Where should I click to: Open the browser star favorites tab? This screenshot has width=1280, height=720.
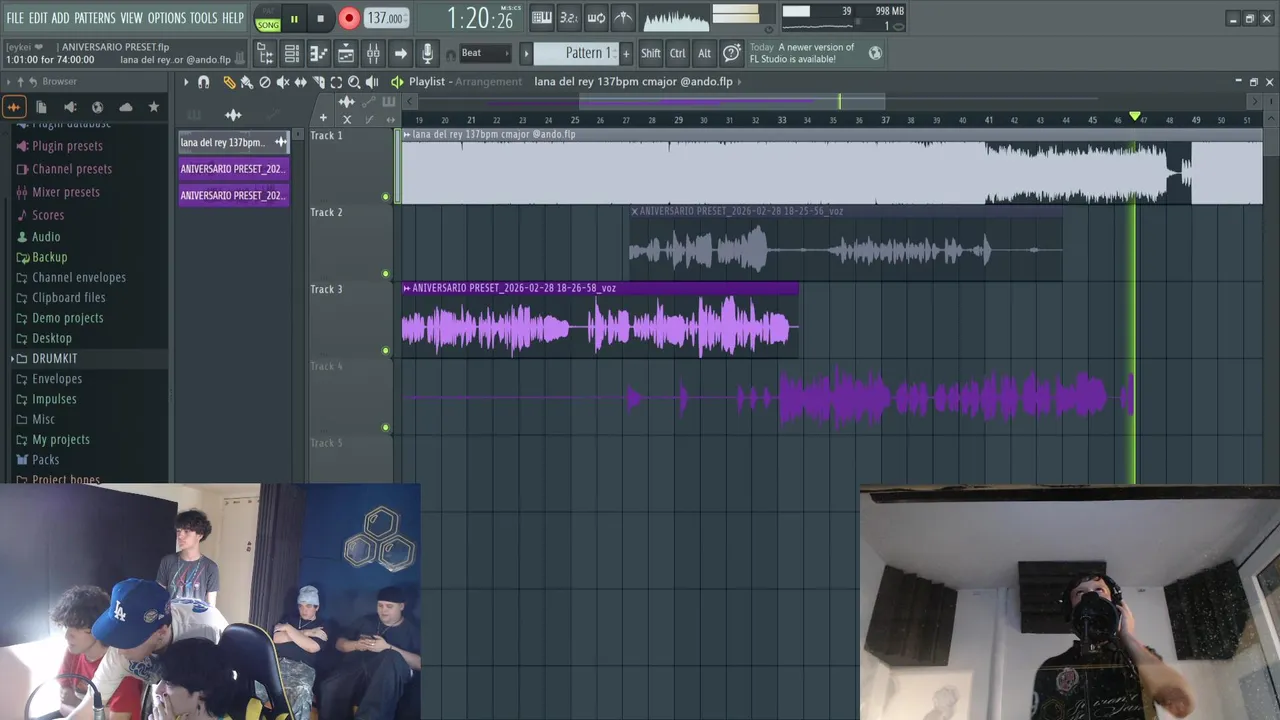tap(153, 107)
